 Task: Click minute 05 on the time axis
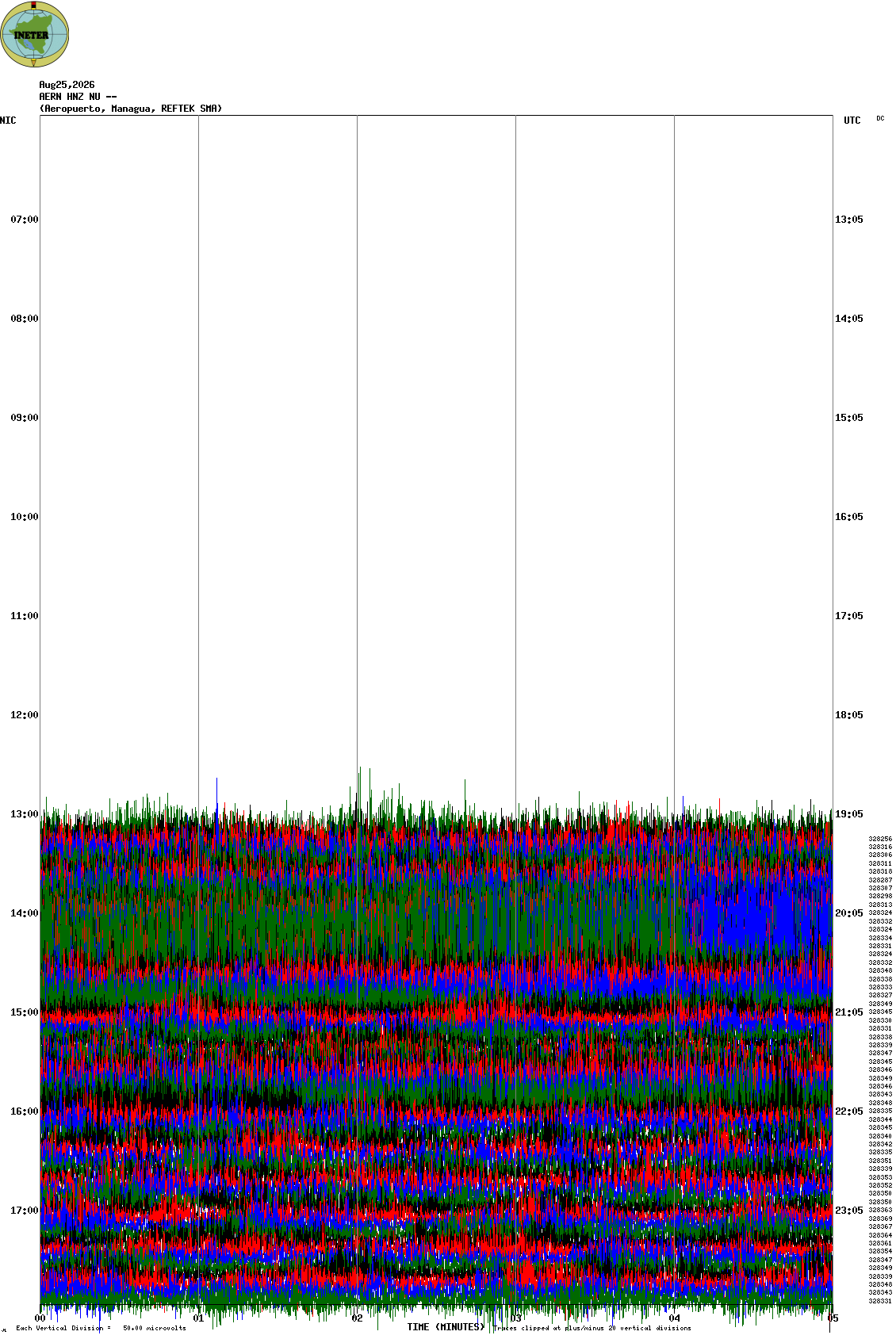833,1318
